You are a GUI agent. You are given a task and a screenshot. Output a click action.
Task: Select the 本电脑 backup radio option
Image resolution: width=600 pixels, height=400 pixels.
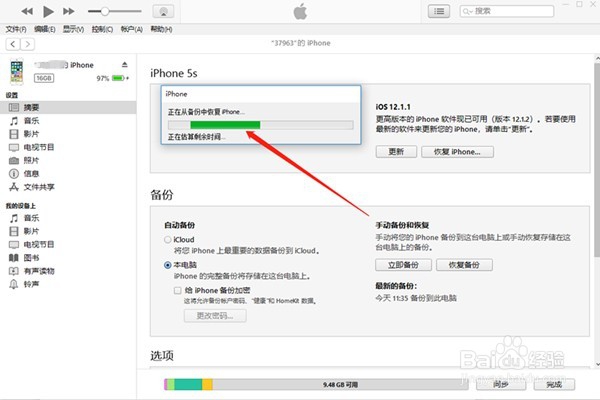(x=168, y=265)
